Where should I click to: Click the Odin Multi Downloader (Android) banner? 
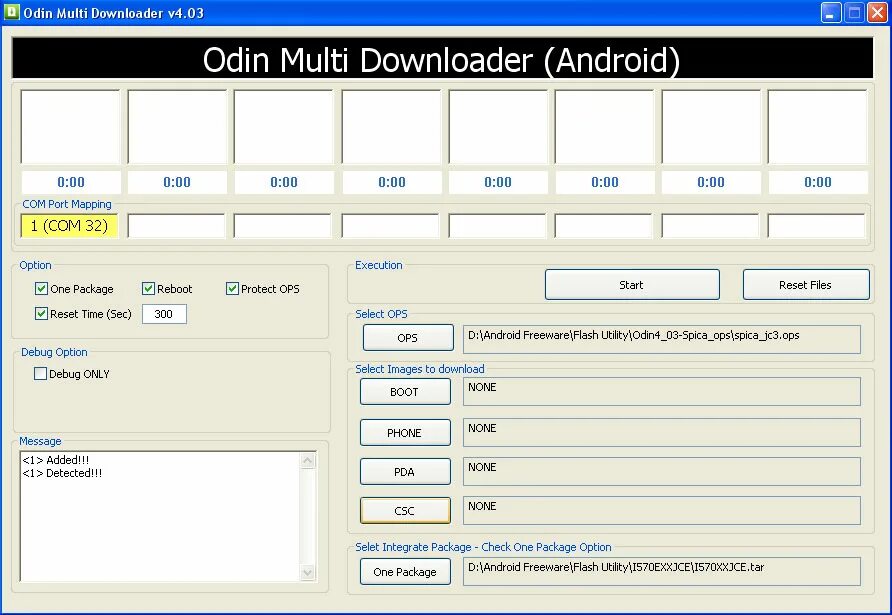point(442,58)
